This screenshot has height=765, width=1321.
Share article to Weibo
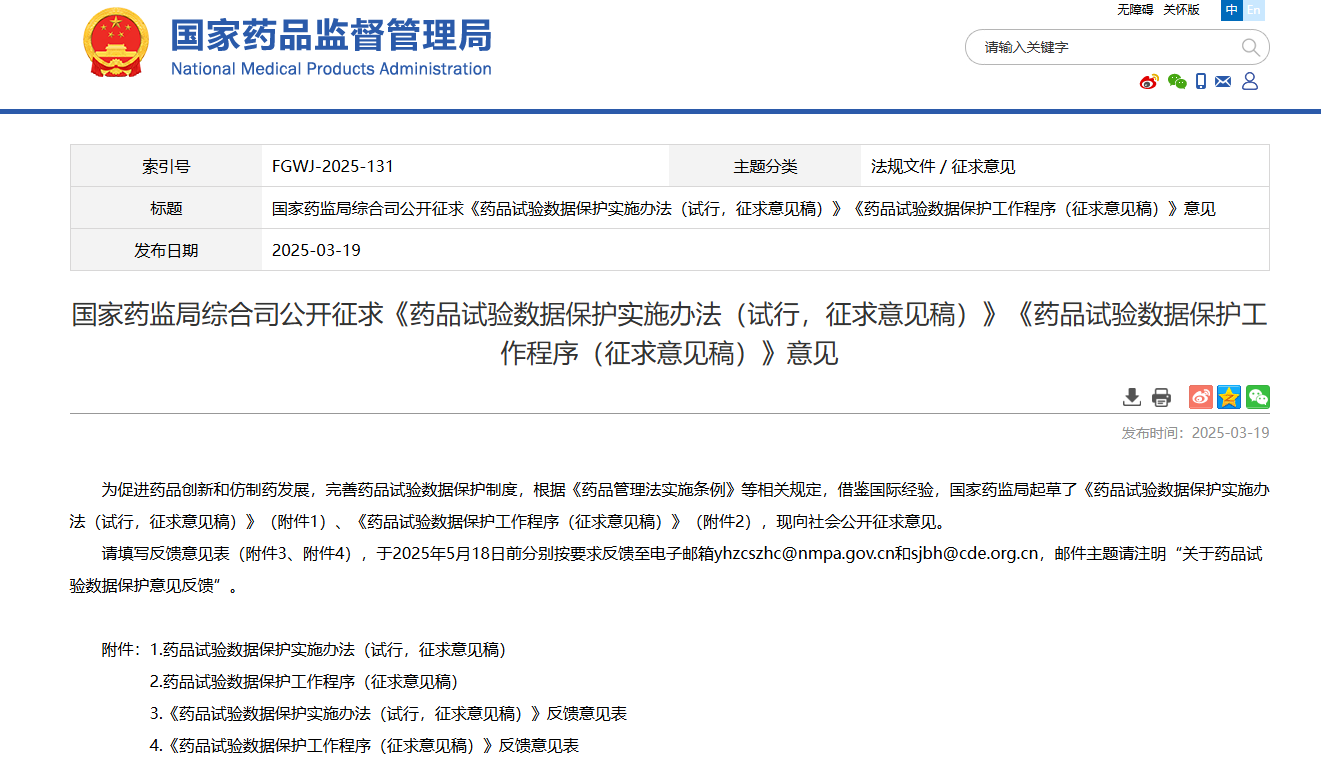(1201, 397)
